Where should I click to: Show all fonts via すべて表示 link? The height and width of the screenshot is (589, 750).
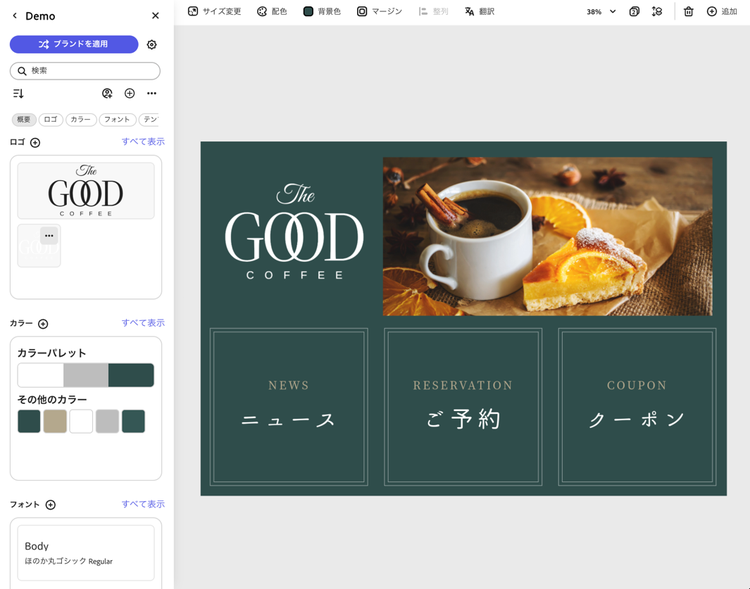click(143, 504)
